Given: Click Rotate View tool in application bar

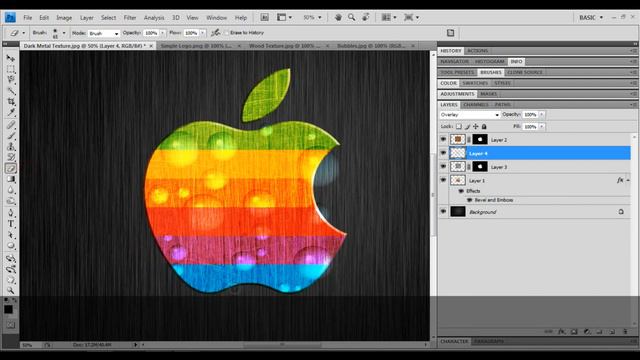Looking at the screenshot, I should [365, 18].
